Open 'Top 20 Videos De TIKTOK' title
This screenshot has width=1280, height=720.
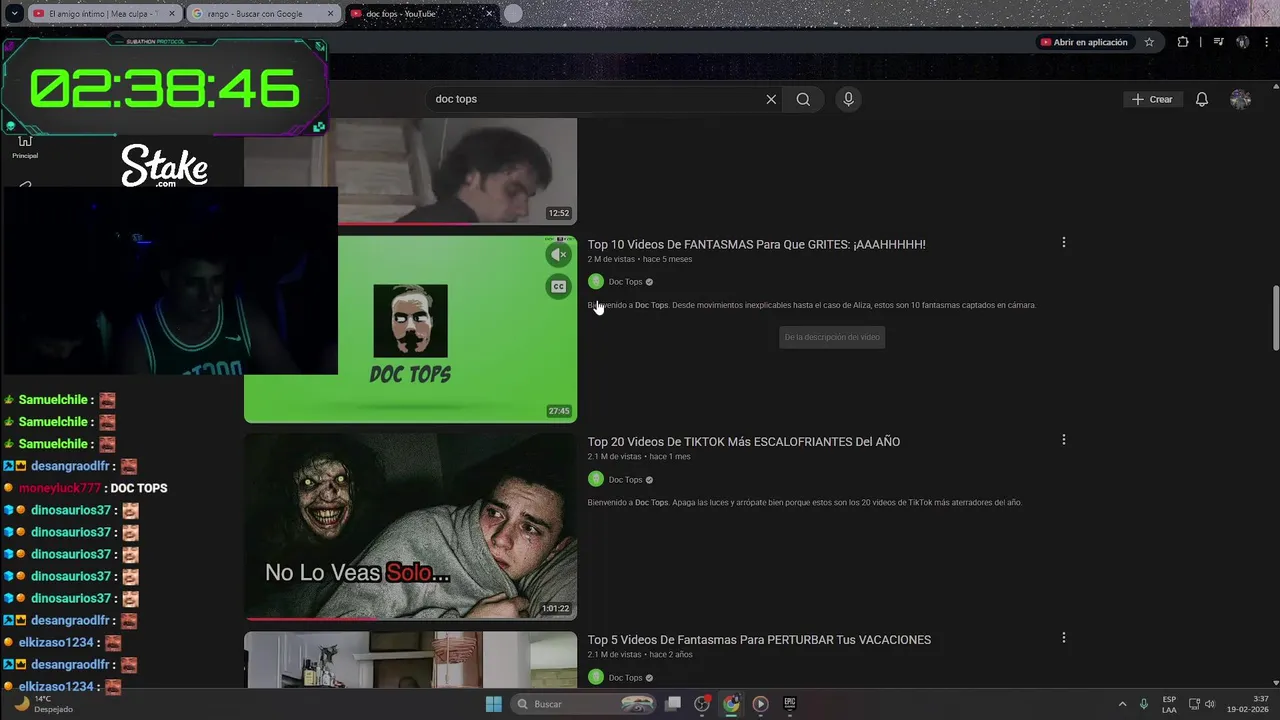[x=743, y=442]
